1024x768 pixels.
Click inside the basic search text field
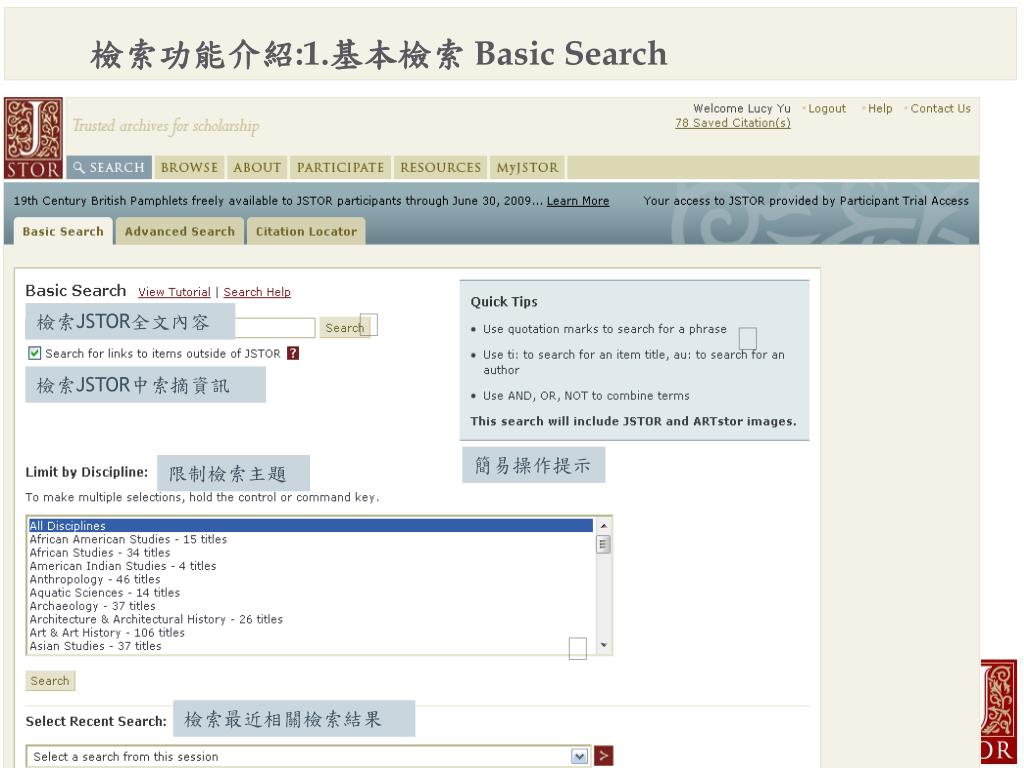click(274, 327)
